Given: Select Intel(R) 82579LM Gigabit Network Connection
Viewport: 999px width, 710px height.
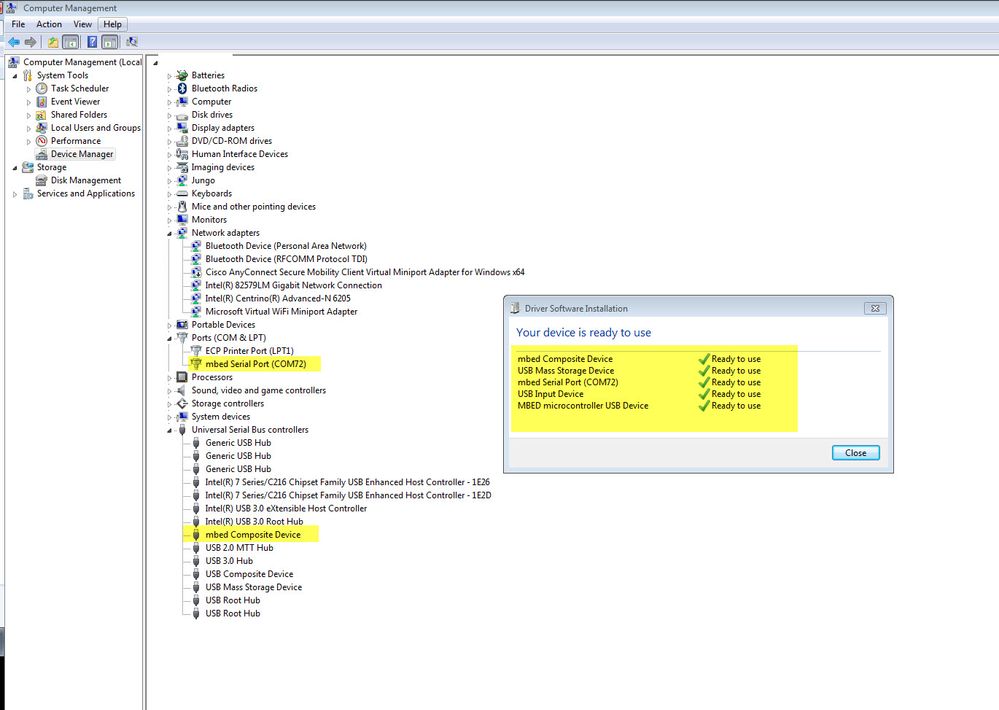Looking at the screenshot, I should pyautogui.click(x=294, y=286).
